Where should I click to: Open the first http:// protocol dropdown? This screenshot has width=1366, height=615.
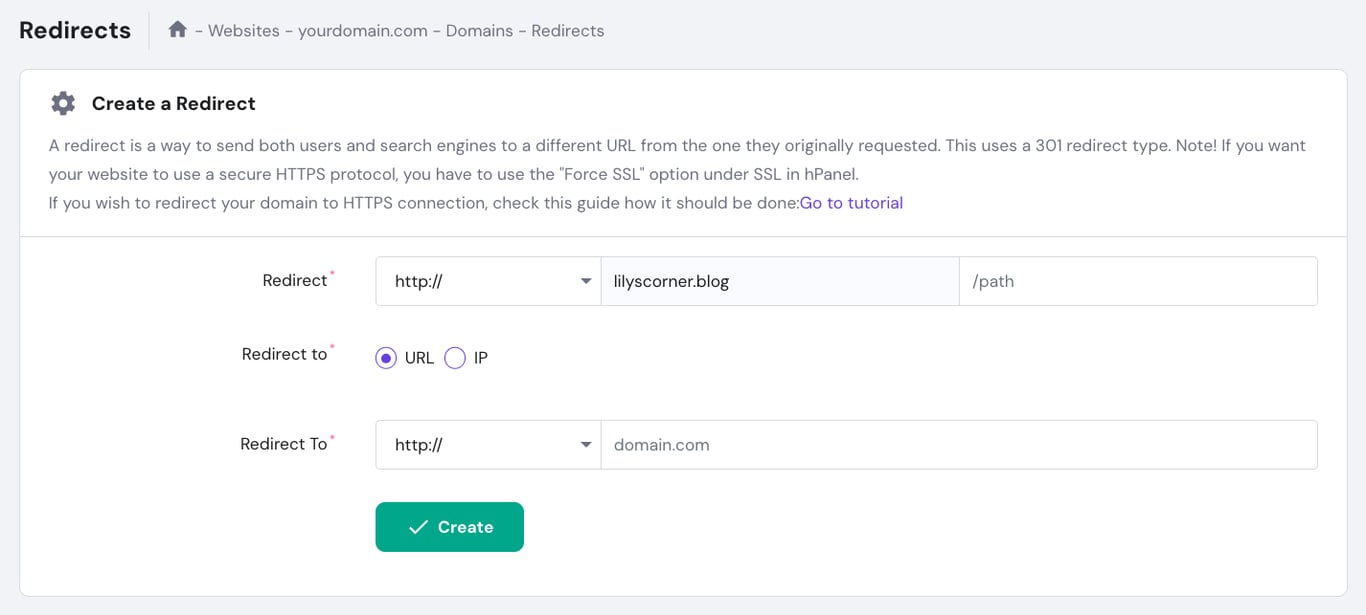tap(488, 281)
